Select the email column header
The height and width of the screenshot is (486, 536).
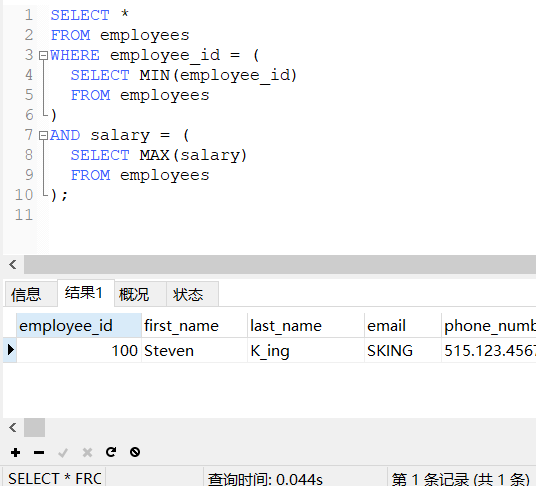pyautogui.click(x=403, y=325)
